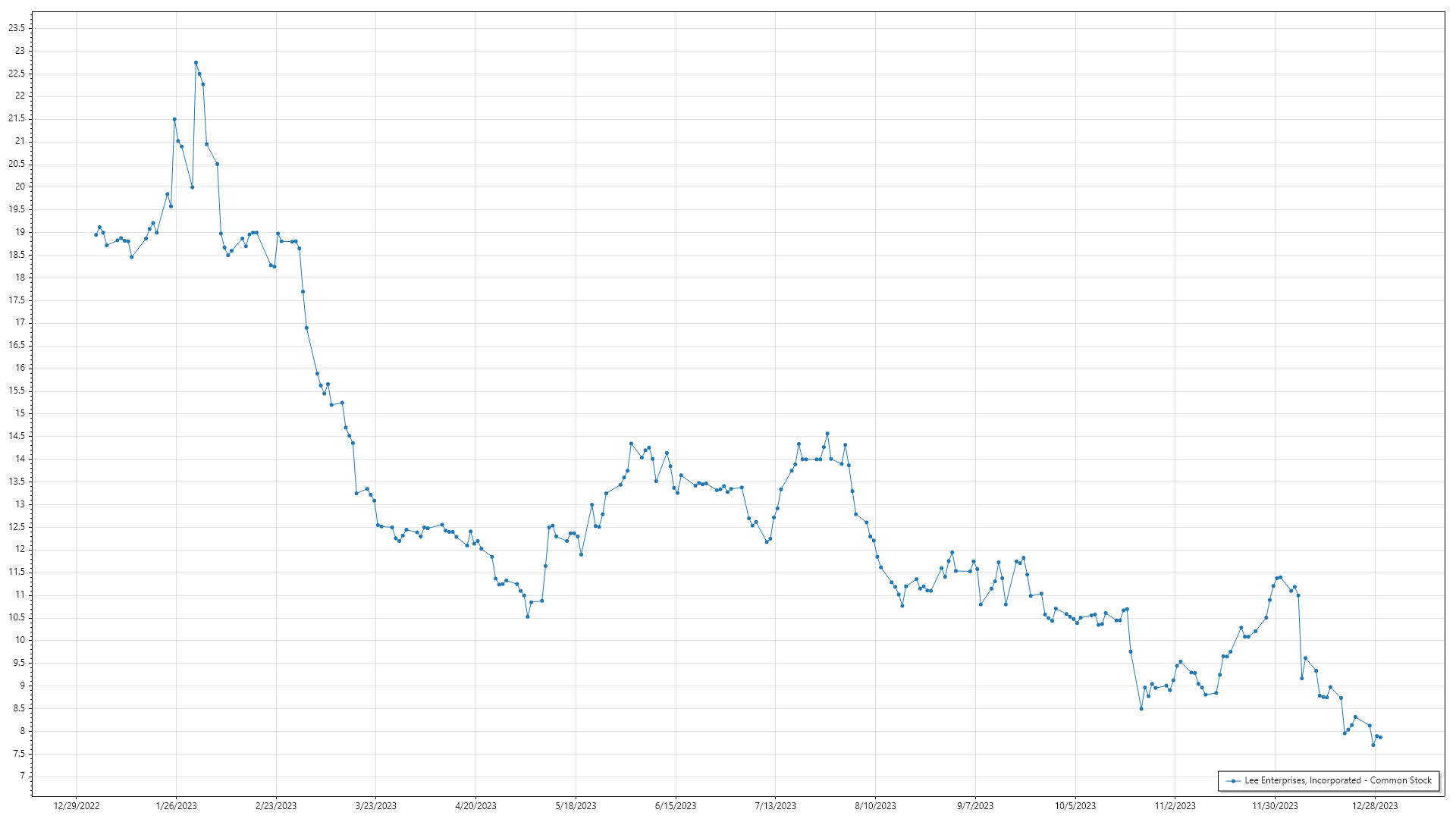Click the legend's blue line marker icon
The width and height of the screenshot is (1456, 819).
click(1234, 780)
